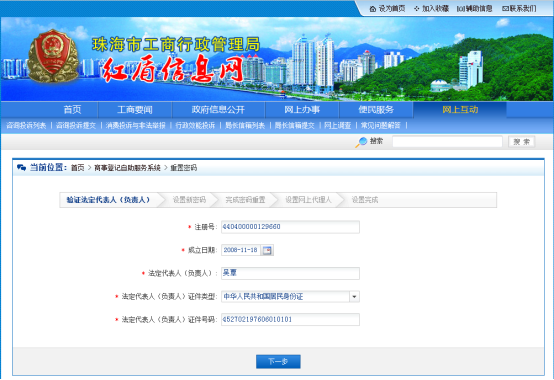Select step 设置新密码
Viewport: 554px width, 380px height.
pos(189,200)
